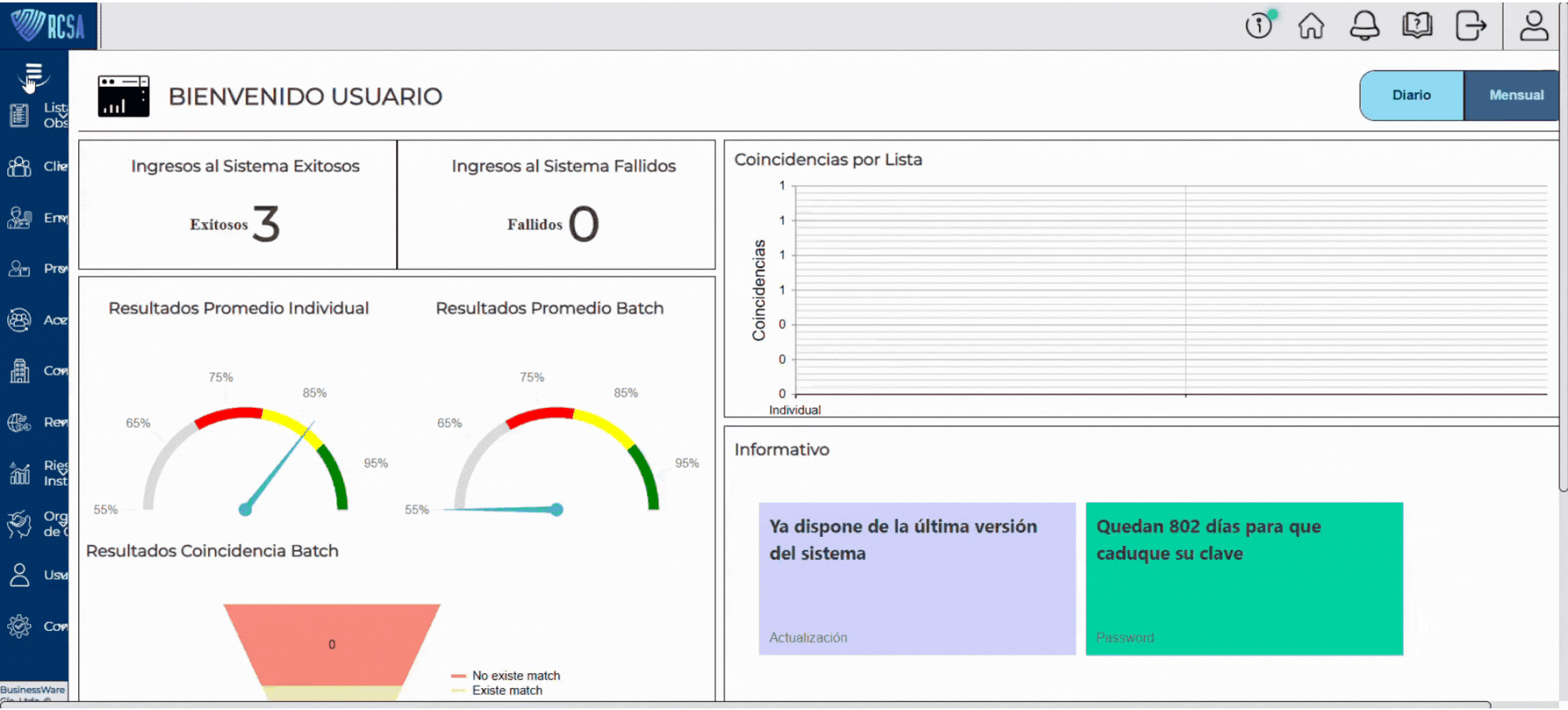Click the building icon in the sidebar

(20, 371)
